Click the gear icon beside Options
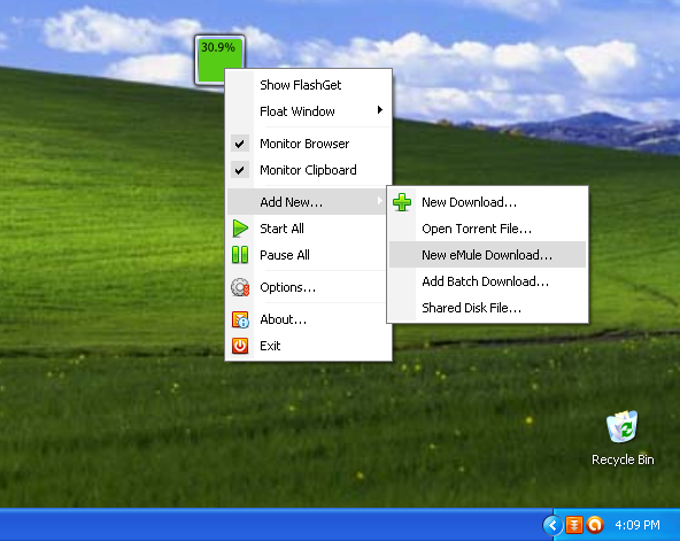This screenshot has height=541, width=680. [x=240, y=287]
